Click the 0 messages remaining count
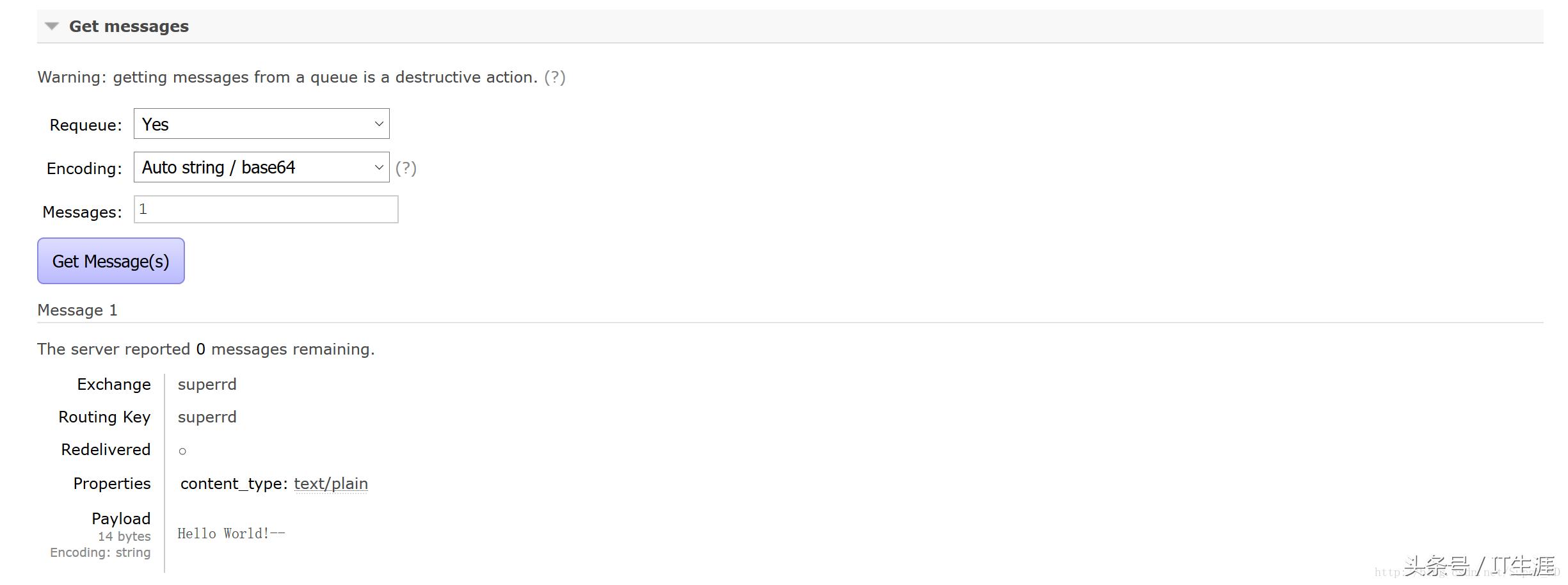The height and width of the screenshot is (585, 1568). coord(200,349)
